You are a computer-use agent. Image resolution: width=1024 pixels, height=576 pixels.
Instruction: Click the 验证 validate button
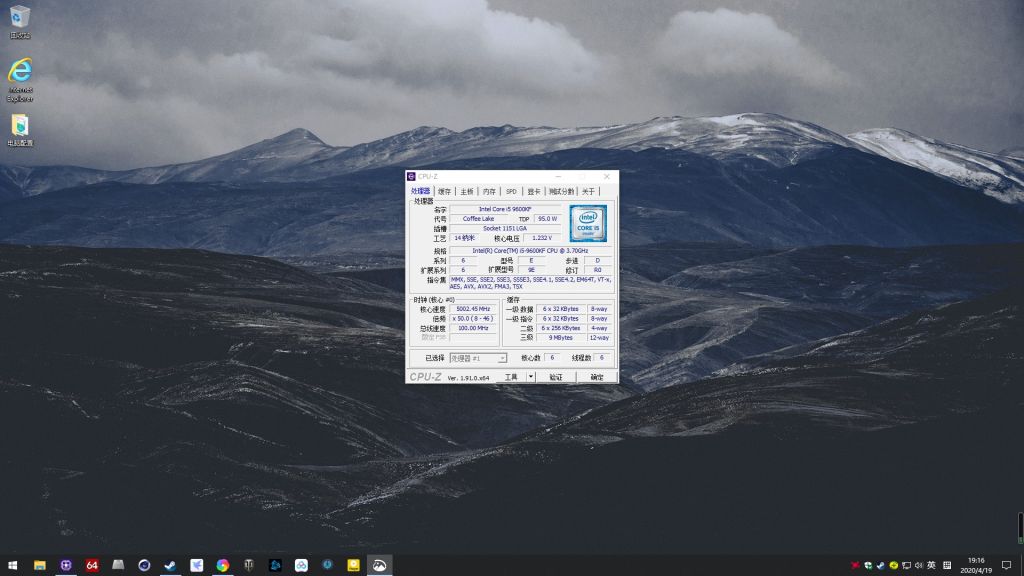point(556,378)
